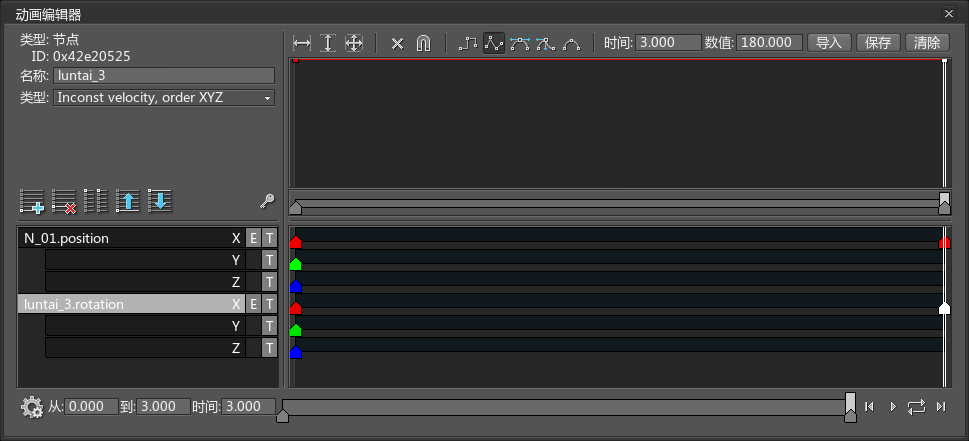This screenshot has height=441, width=969.
Task: Move the track up with the arrow icon
Action: click(127, 201)
